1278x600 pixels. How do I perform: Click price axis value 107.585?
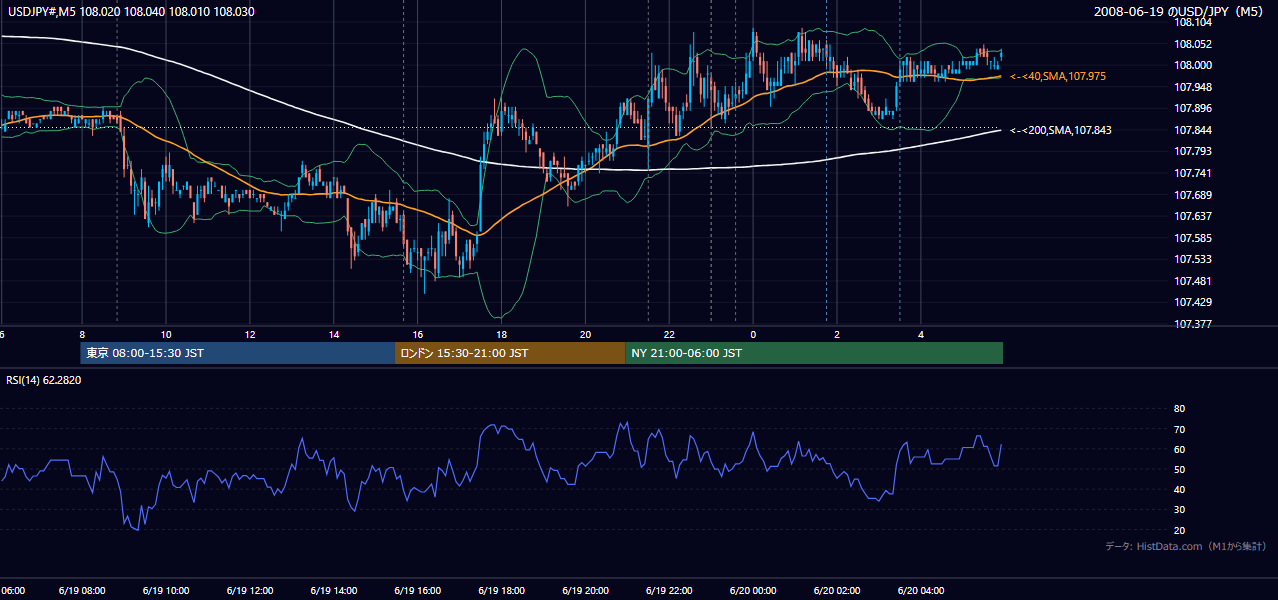tap(1192, 238)
